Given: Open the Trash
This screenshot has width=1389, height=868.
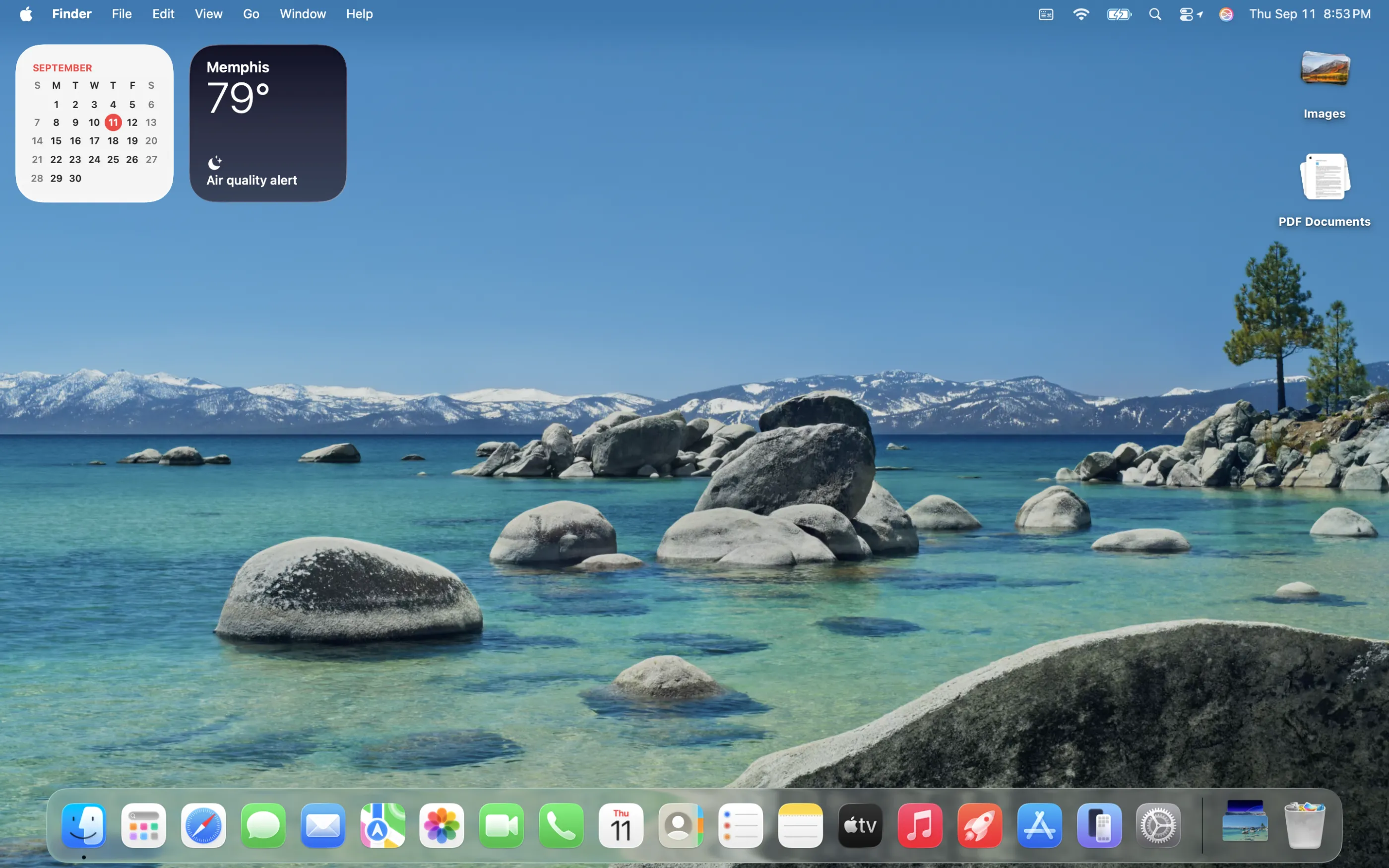Looking at the screenshot, I should point(1305,825).
